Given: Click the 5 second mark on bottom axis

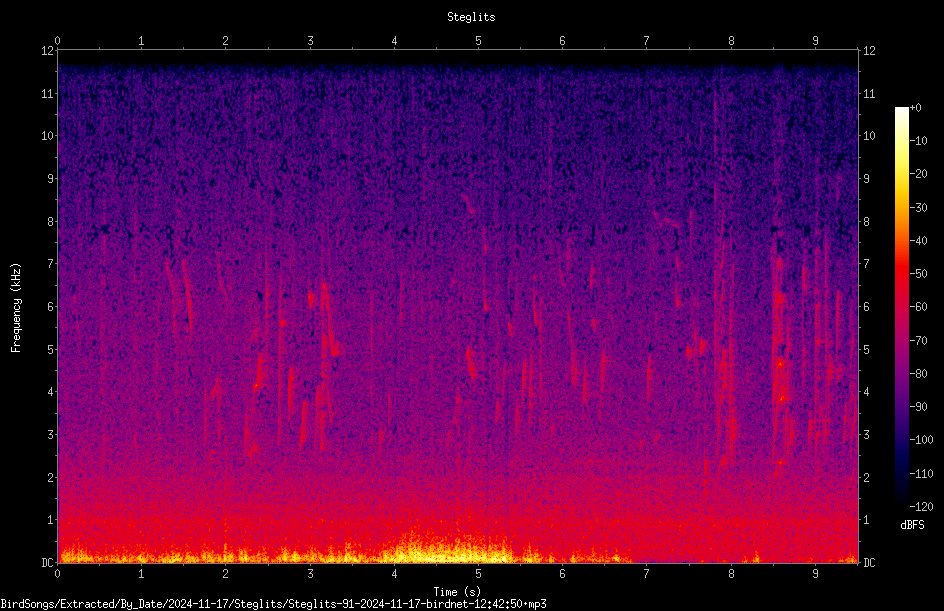Looking at the screenshot, I should (478, 574).
